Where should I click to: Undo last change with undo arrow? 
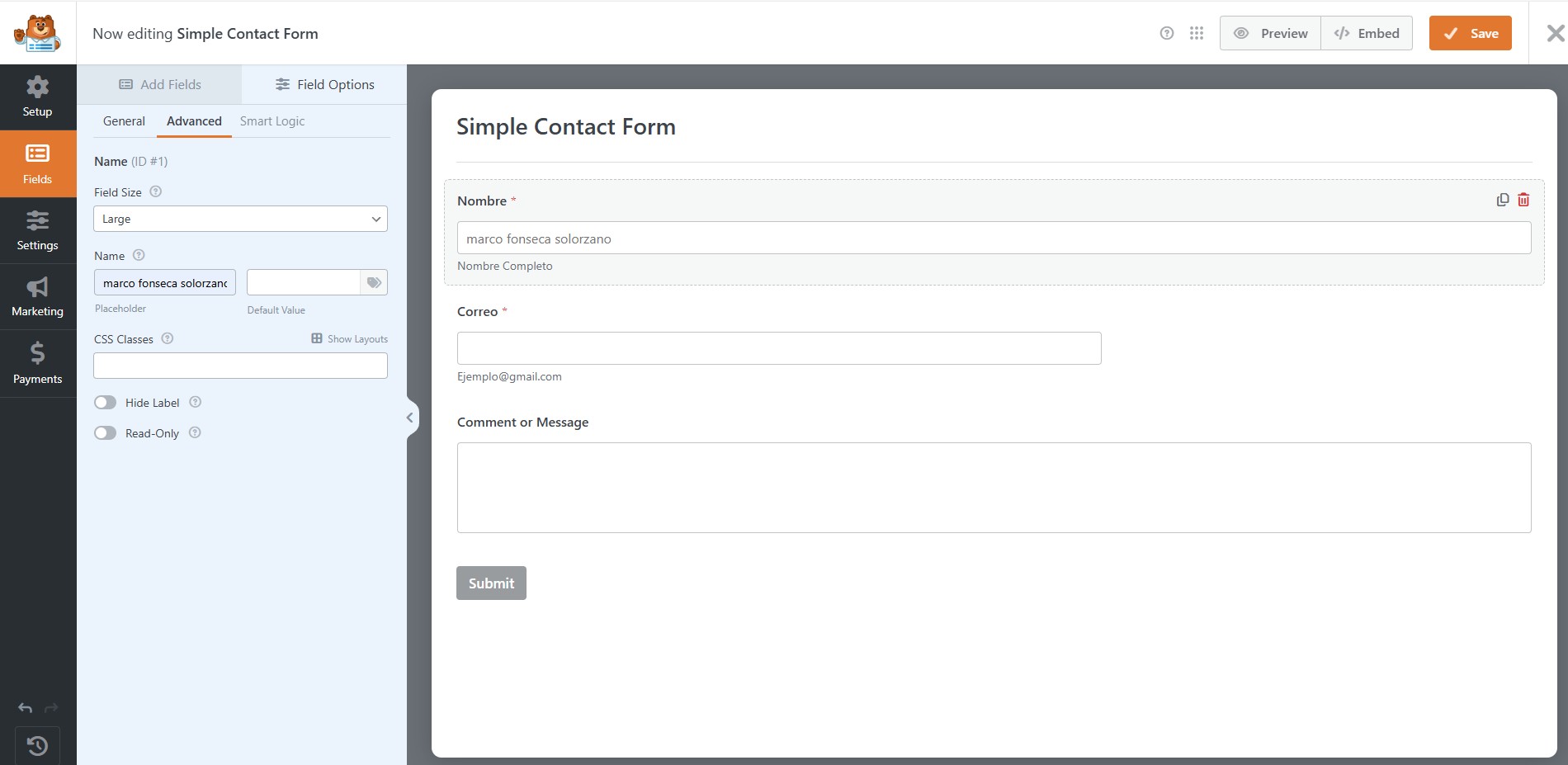click(x=24, y=707)
